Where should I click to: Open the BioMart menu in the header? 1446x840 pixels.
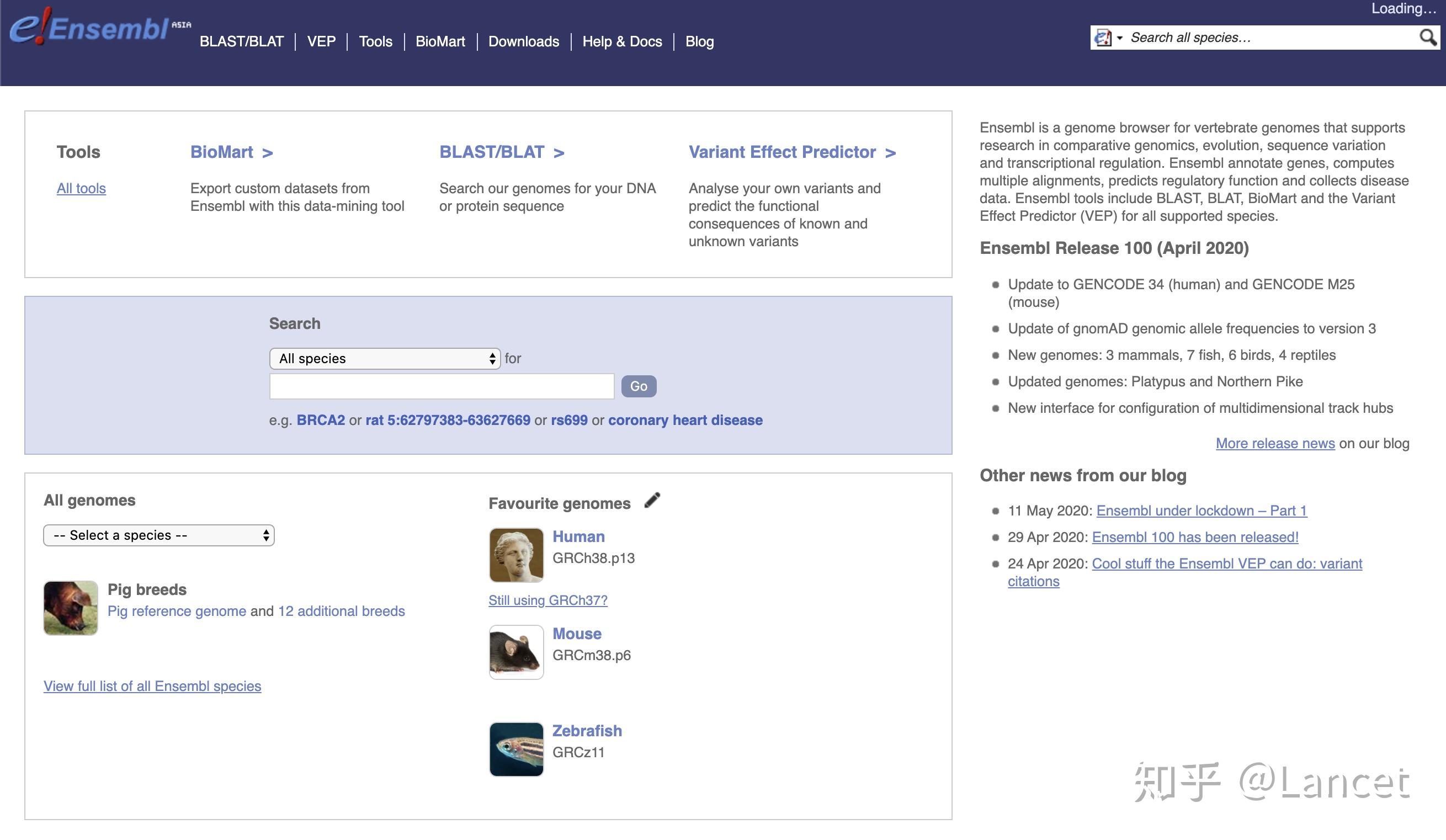point(440,41)
